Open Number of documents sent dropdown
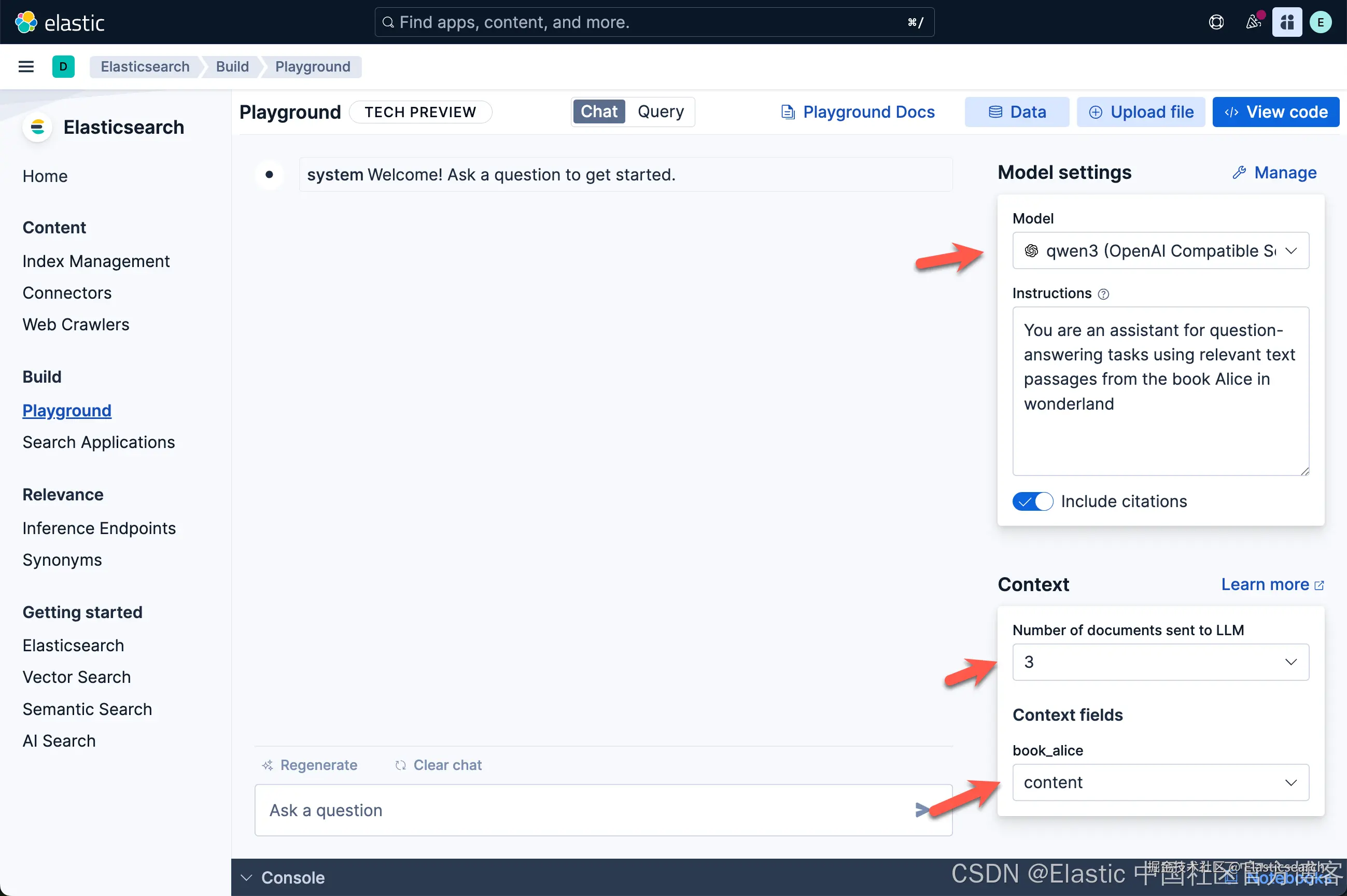Screen dimensions: 1347x896 (x=1160, y=662)
